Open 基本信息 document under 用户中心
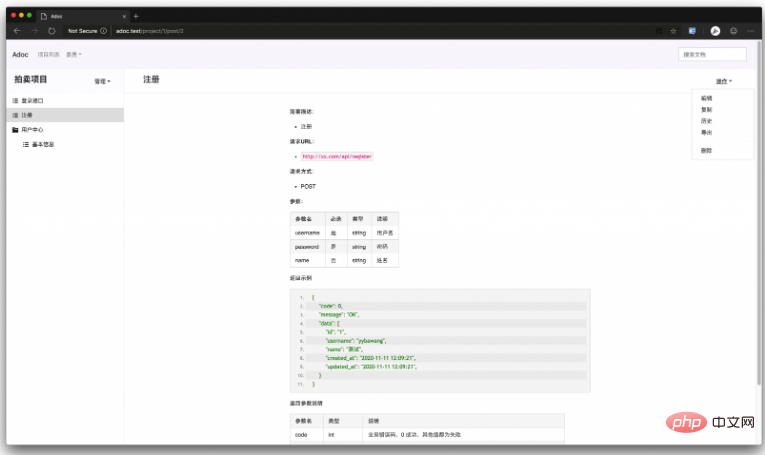765x455 pixels. pyautogui.click(x=43, y=144)
